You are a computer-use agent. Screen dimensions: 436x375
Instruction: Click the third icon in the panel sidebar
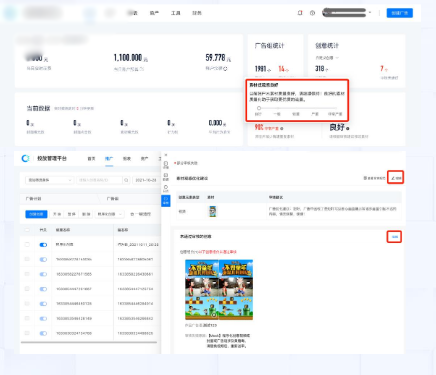tap(166, 189)
